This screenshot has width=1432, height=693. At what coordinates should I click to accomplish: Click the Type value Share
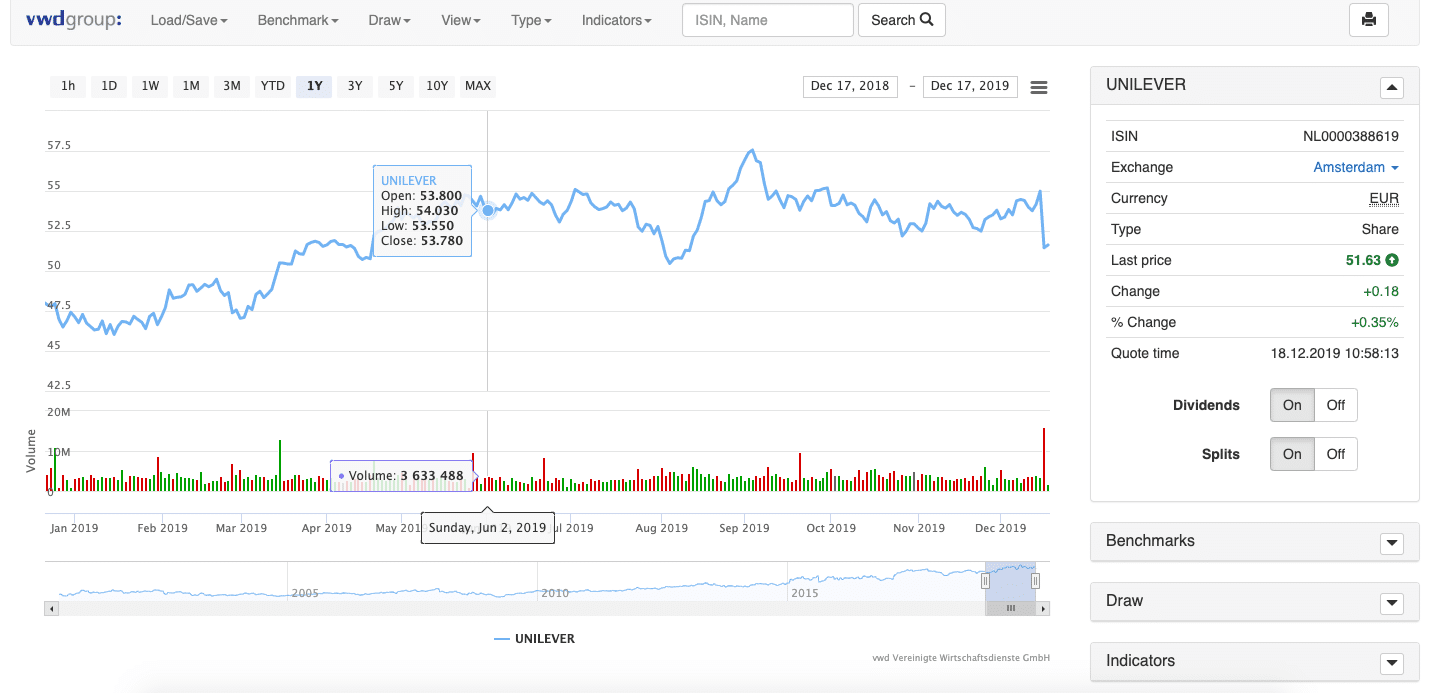click(1380, 229)
